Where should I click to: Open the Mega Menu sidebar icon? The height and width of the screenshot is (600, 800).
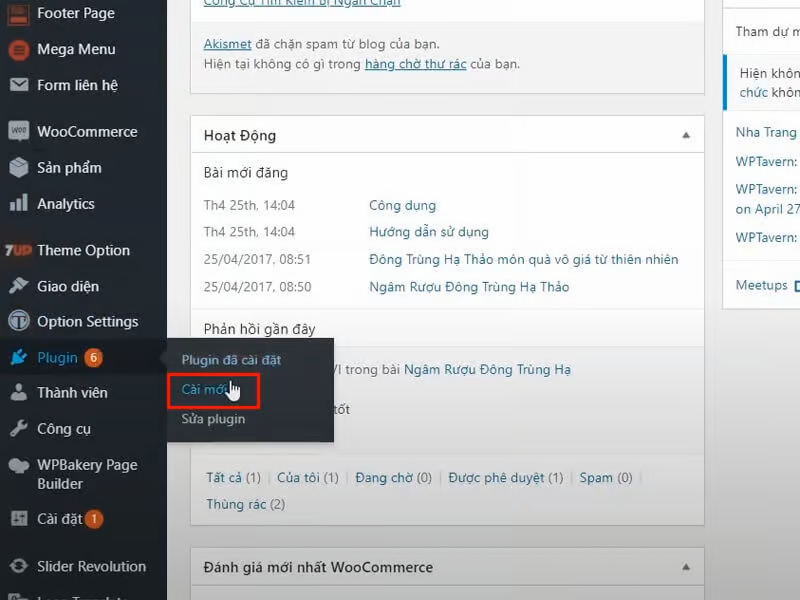(x=20, y=49)
